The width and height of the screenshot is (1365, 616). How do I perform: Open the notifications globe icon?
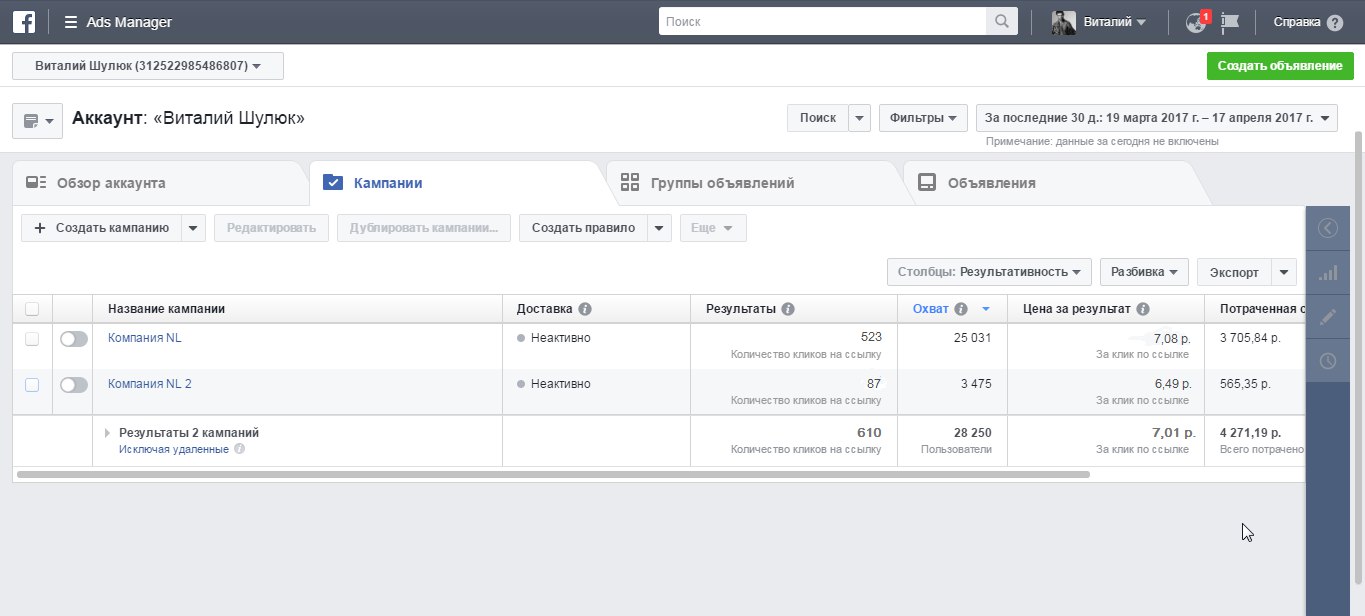(x=1196, y=21)
